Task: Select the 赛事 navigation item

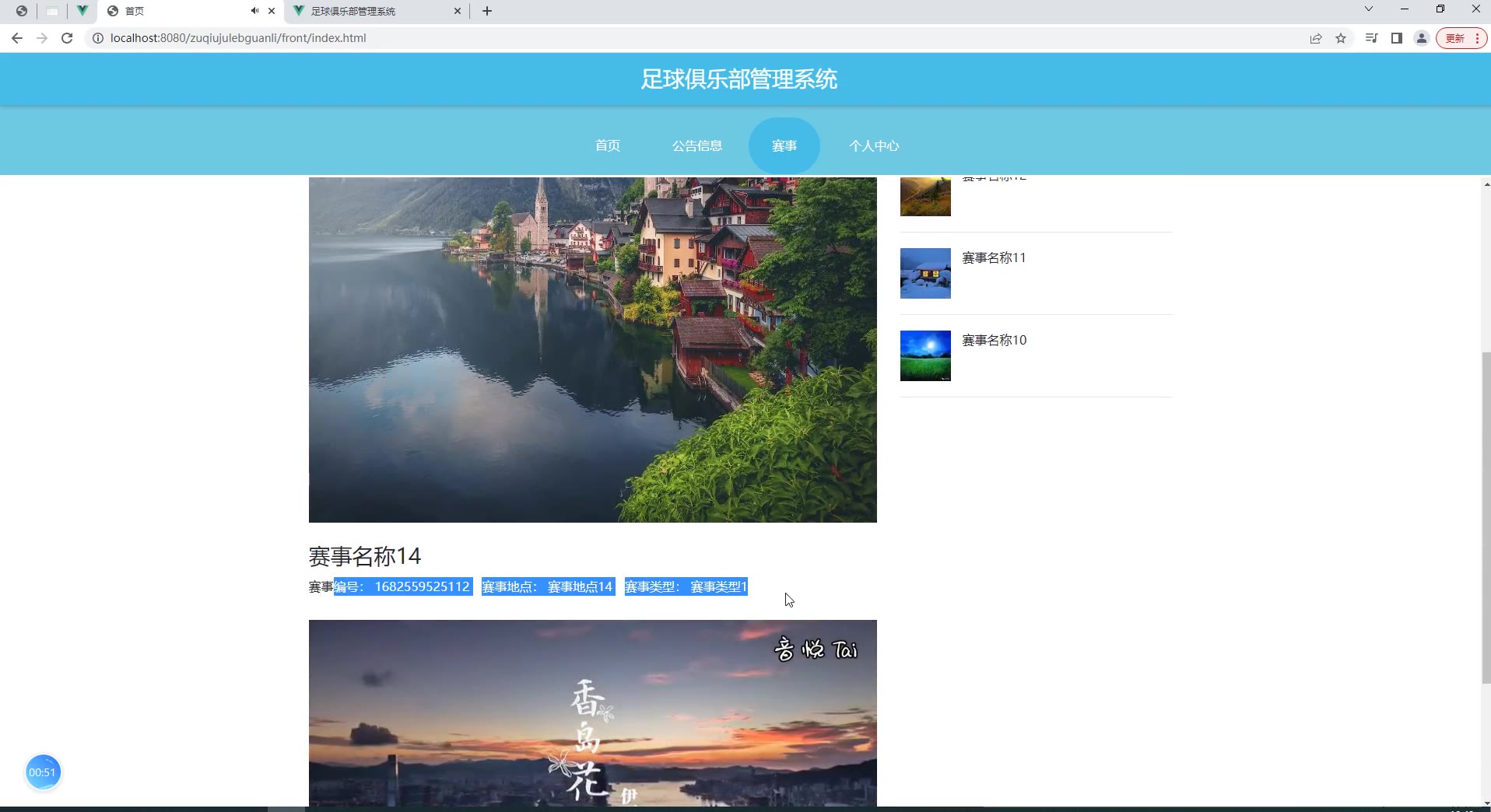Action: (784, 145)
